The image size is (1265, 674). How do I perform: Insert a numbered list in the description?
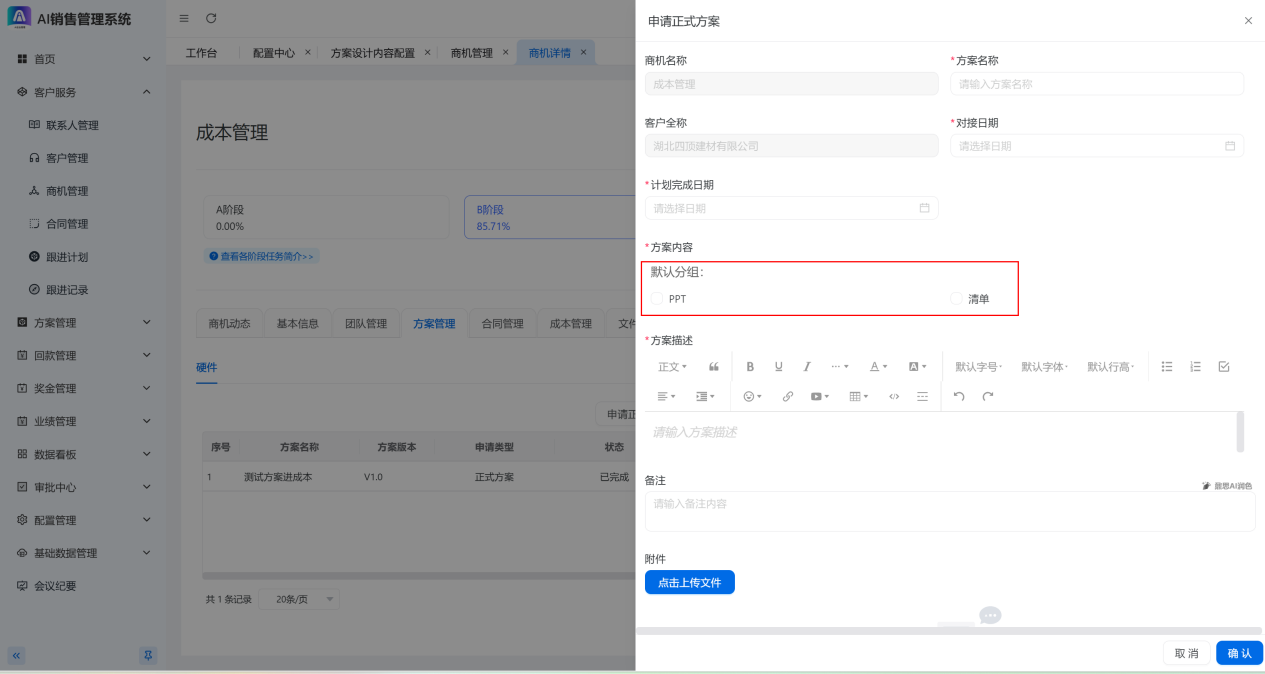click(x=1195, y=367)
